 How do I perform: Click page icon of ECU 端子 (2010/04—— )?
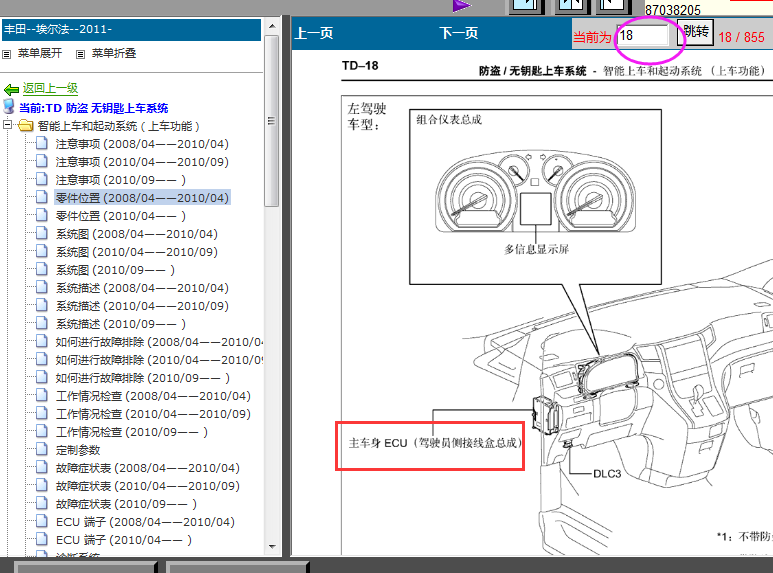coord(42,539)
